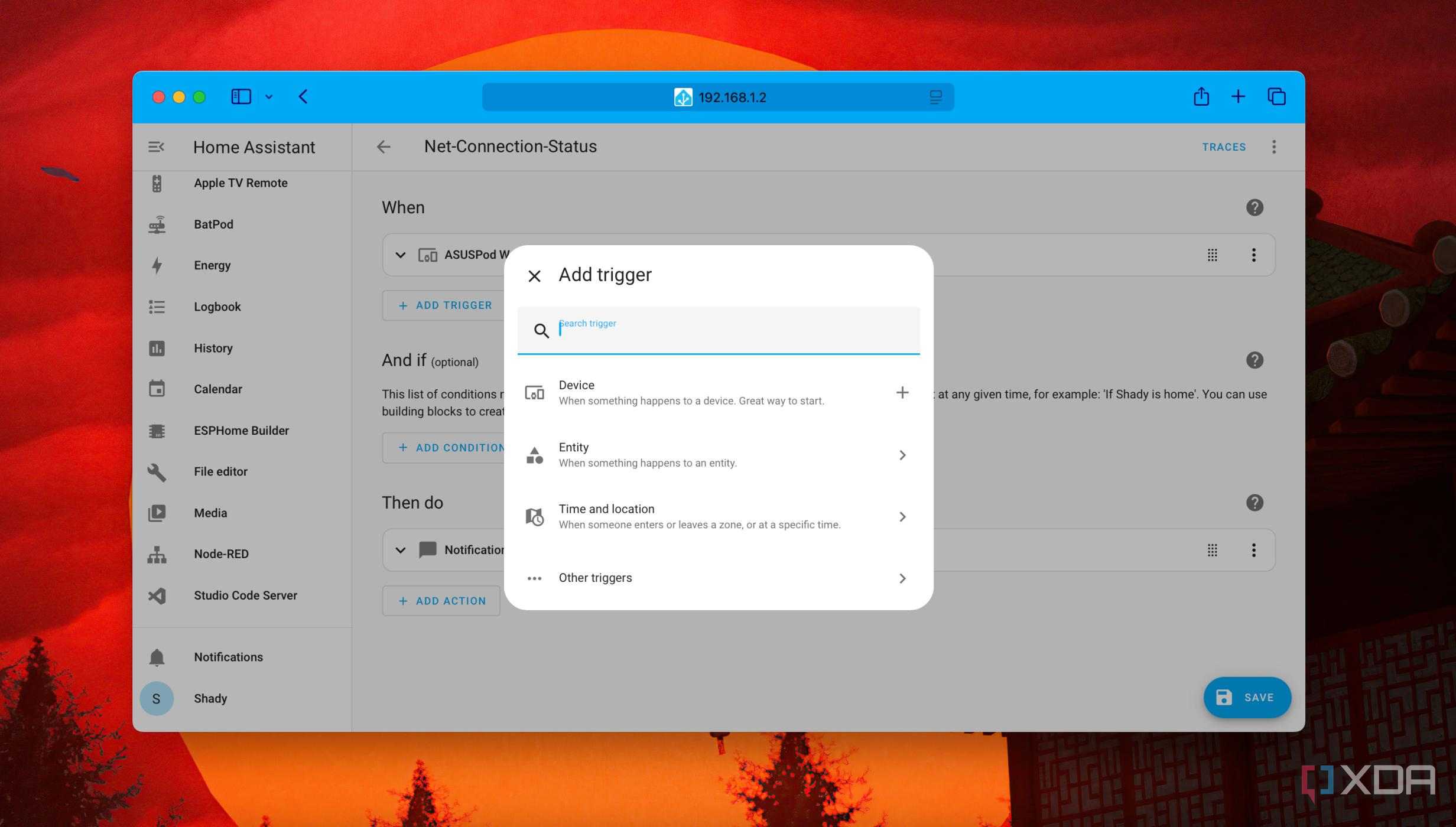Image resolution: width=1456 pixels, height=827 pixels.
Task: Collapse the Home Assistant sidebar menu
Action: [x=156, y=147]
